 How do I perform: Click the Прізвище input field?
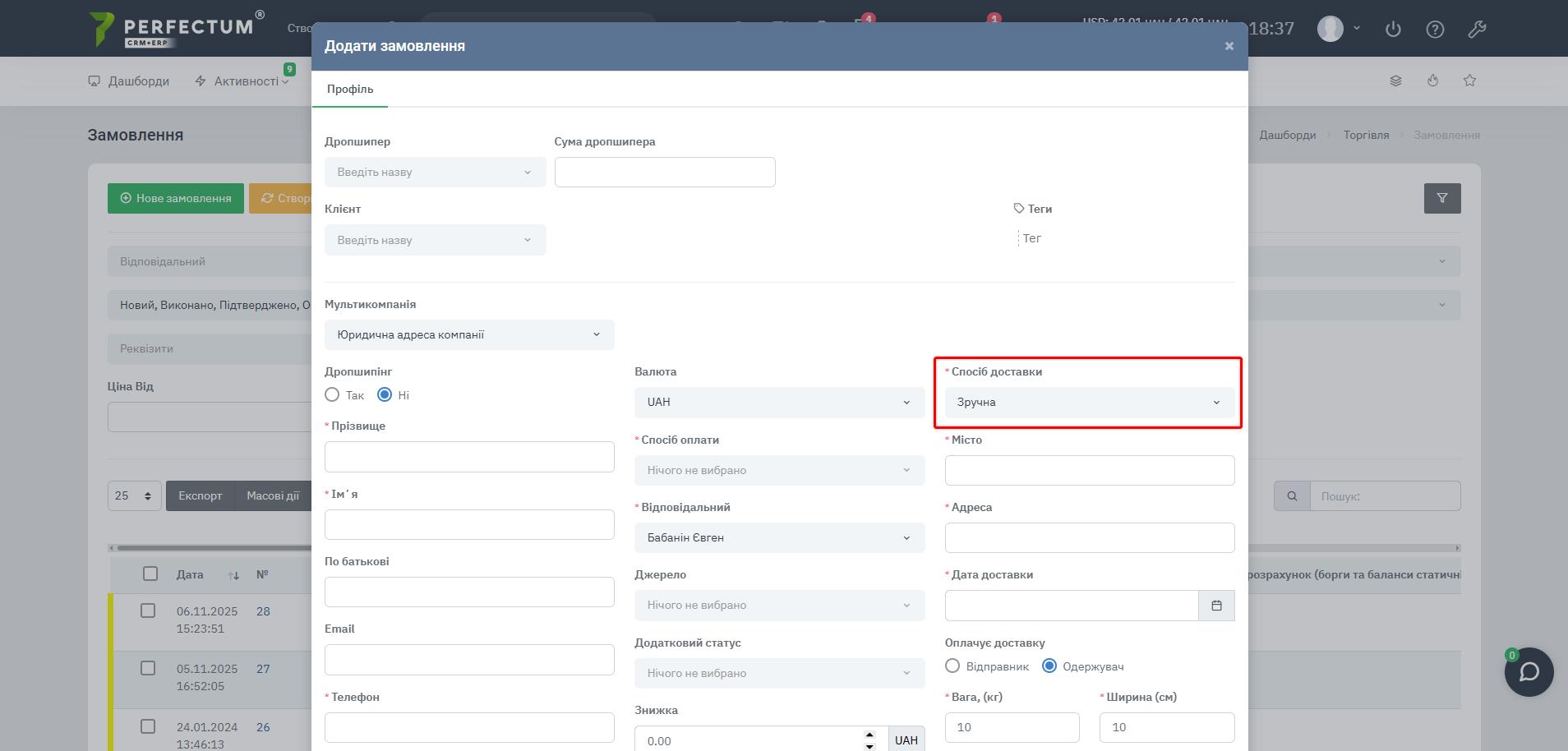pos(469,457)
